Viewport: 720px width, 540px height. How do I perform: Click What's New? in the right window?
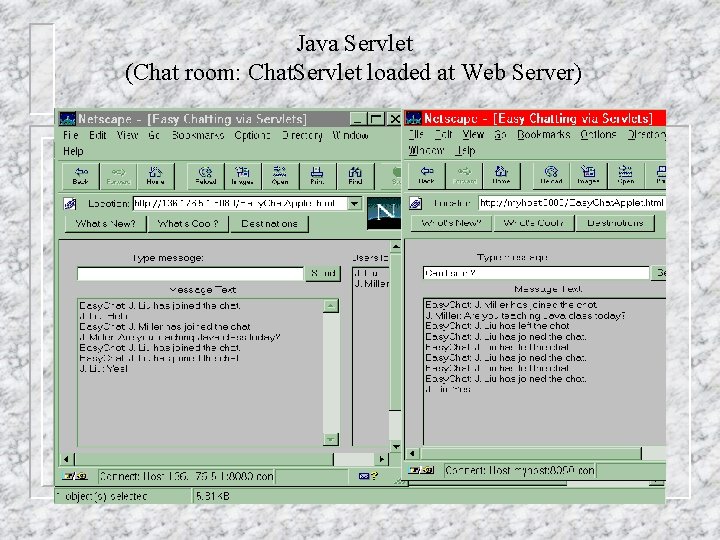coord(451,223)
